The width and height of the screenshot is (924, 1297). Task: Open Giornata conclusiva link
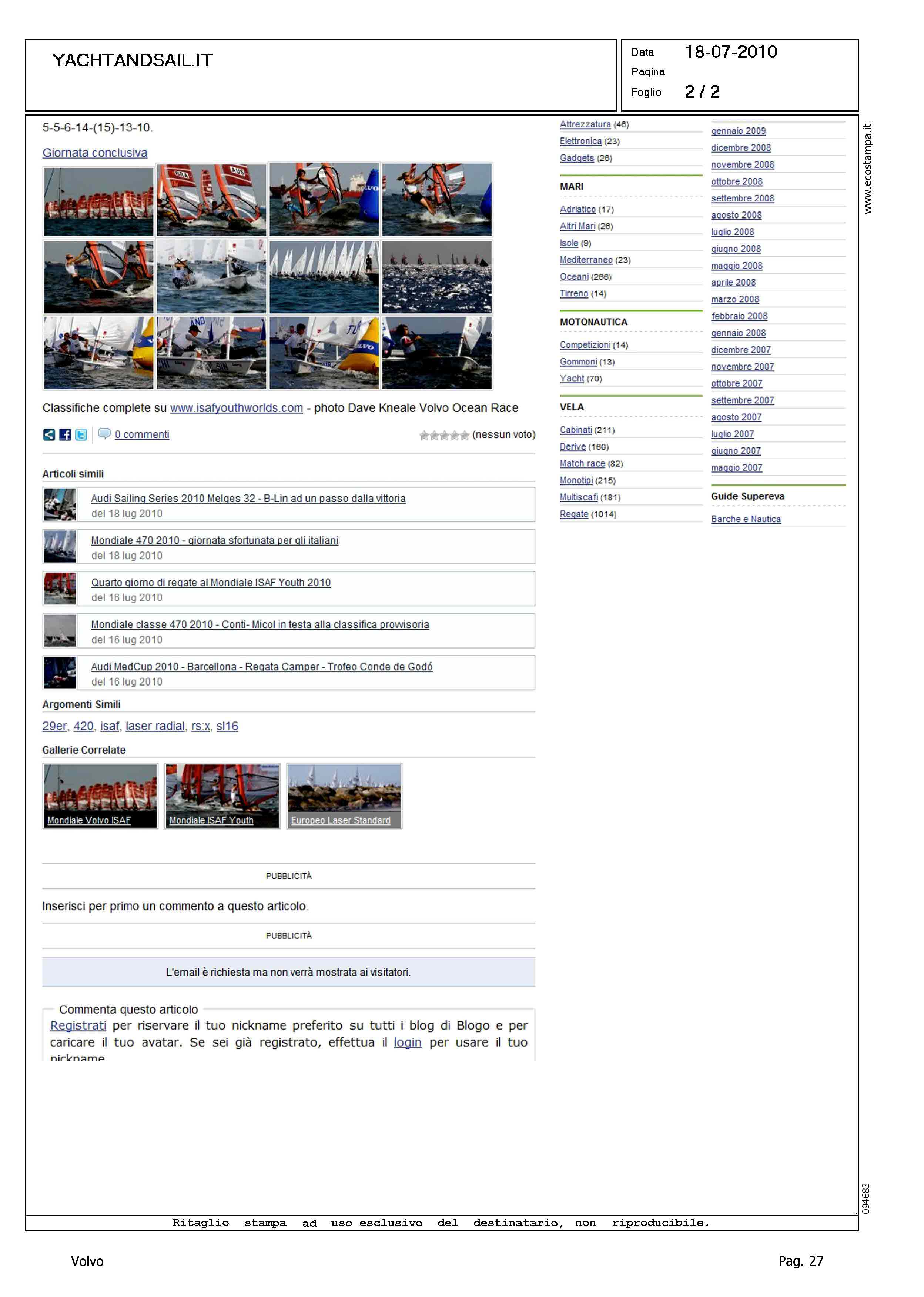94,153
